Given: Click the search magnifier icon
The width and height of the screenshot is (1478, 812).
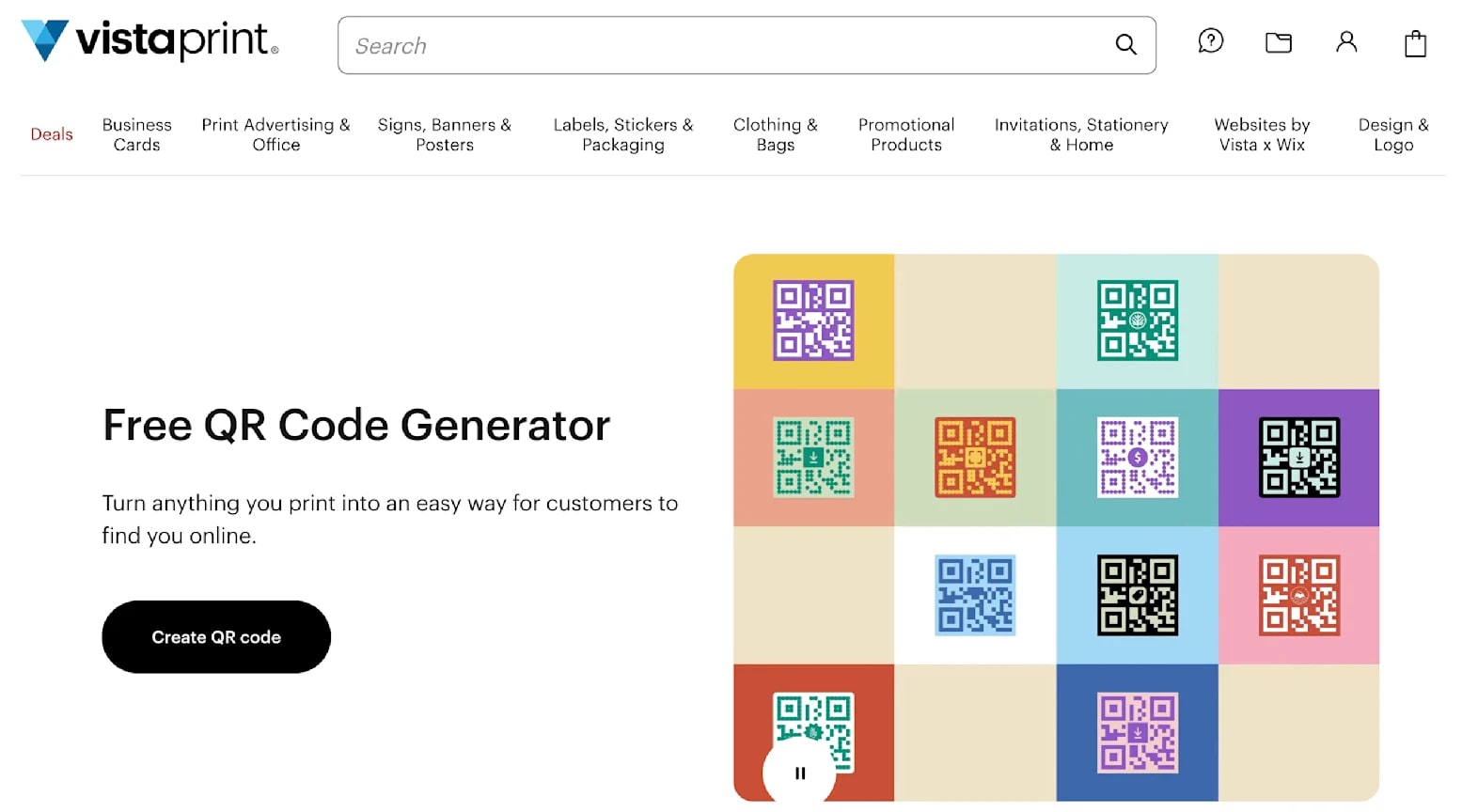Looking at the screenshot, I should point(1124,44).
